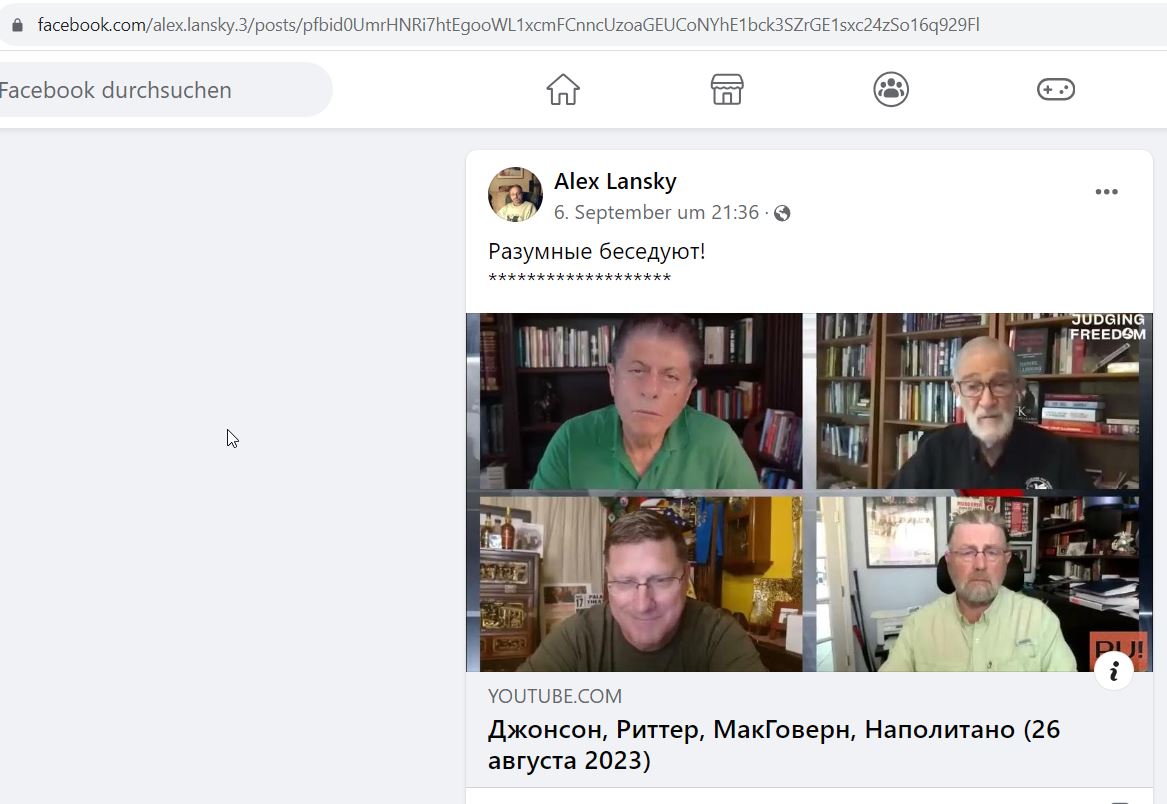The width and height of the screenshot is (1167, 804).
Task: Open the Groups icon
Action: pos(891,89)
